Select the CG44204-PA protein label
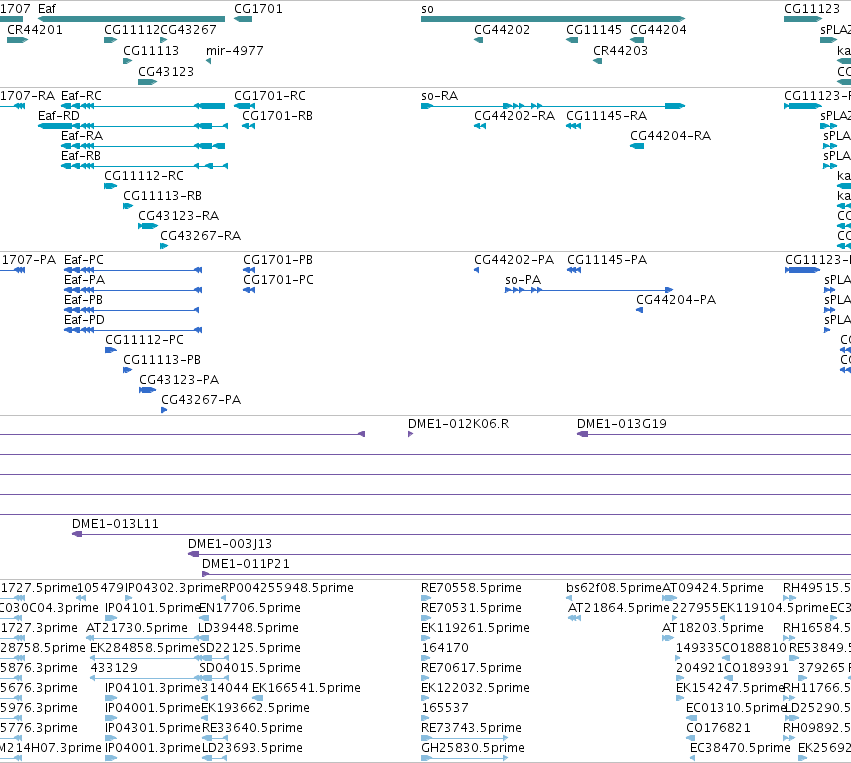Image resolution: width=851 pixels, height=763 pixels. coord(676,300)
